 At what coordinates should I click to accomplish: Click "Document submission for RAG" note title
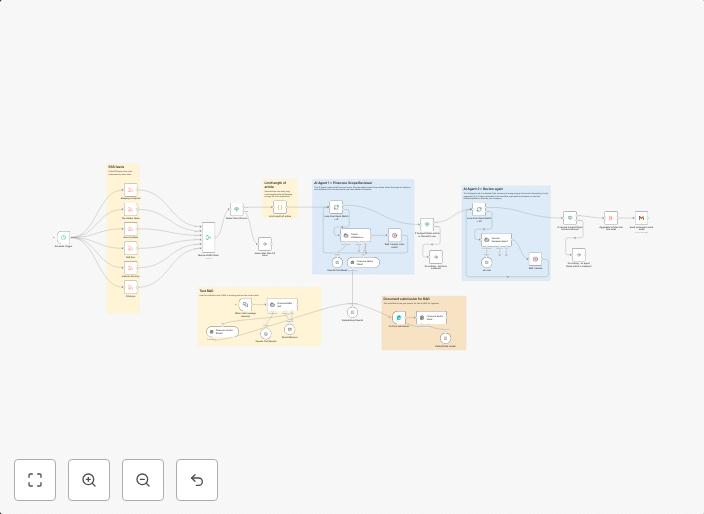pyautogui.click(x=406, y=299)
